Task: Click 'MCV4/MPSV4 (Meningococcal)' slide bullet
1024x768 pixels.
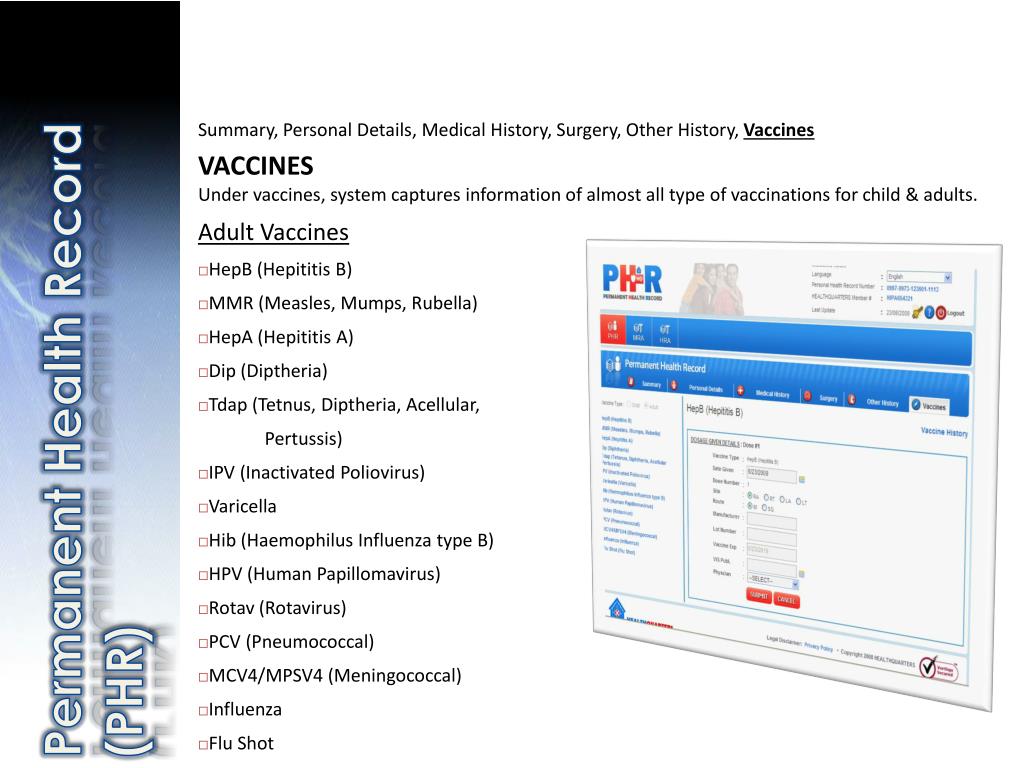Action: coord(335,675)
